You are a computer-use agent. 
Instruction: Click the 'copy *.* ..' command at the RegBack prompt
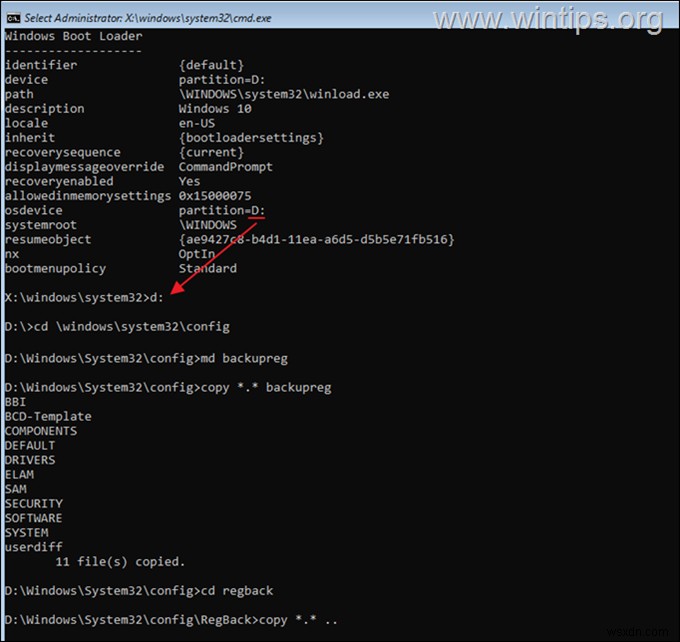click(298, 620)
